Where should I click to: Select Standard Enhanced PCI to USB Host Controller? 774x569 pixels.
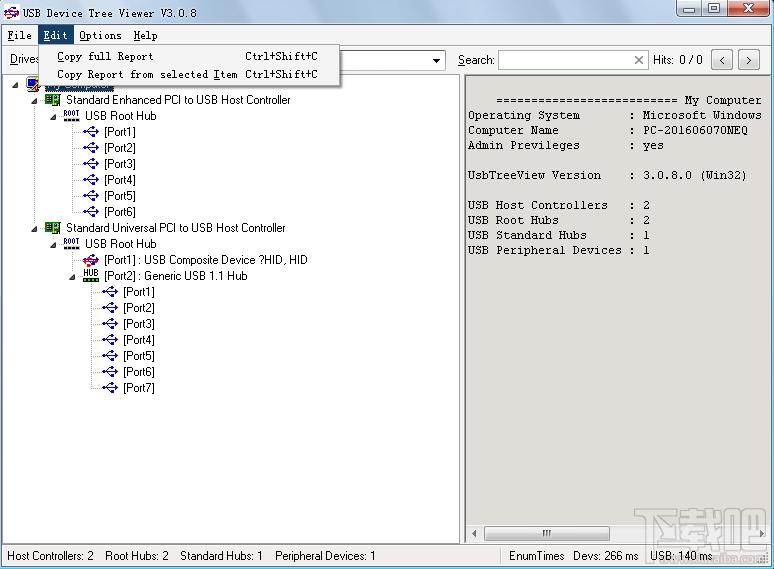tap(178, 100)
